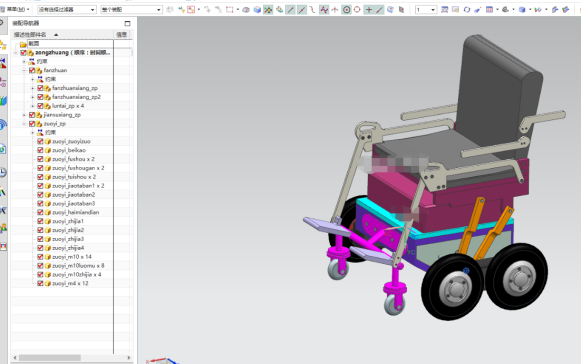Open the selection filter dropdown
581x364 pixels.
(67, 9)
